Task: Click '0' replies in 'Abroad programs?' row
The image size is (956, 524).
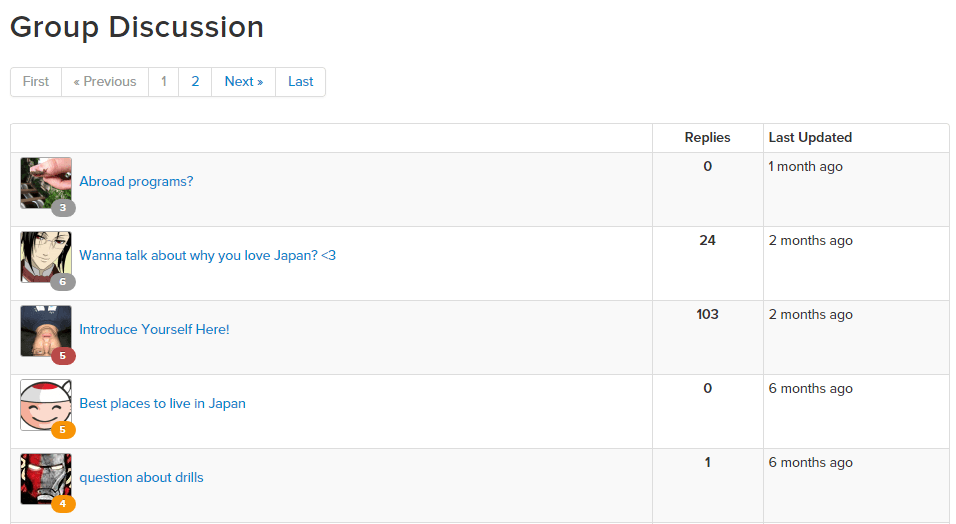Action: (x=707, y=167)
